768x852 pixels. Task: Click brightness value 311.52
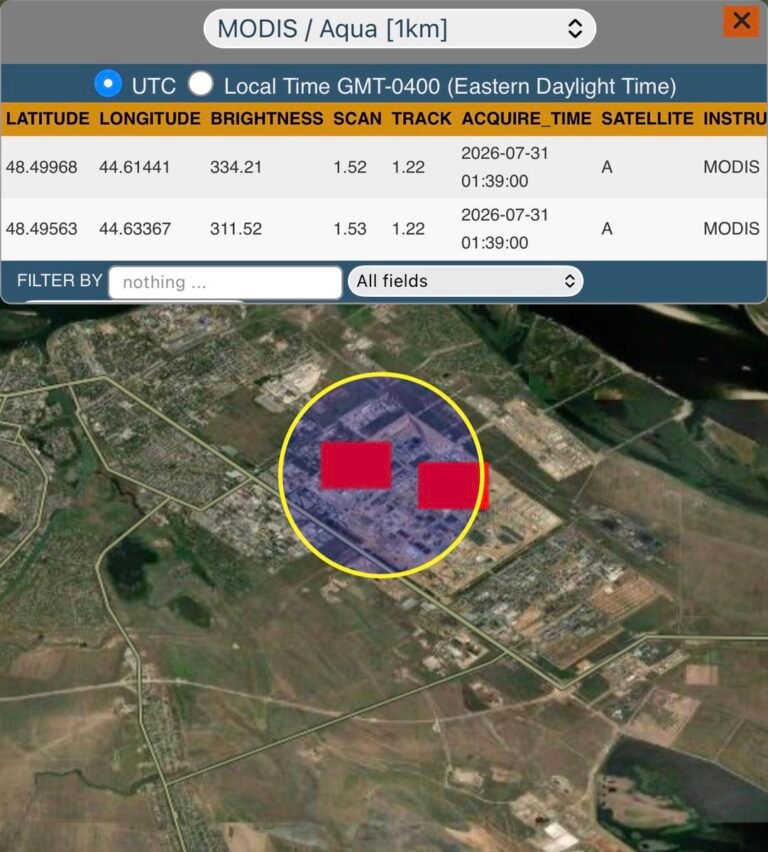tap(236, 229)
